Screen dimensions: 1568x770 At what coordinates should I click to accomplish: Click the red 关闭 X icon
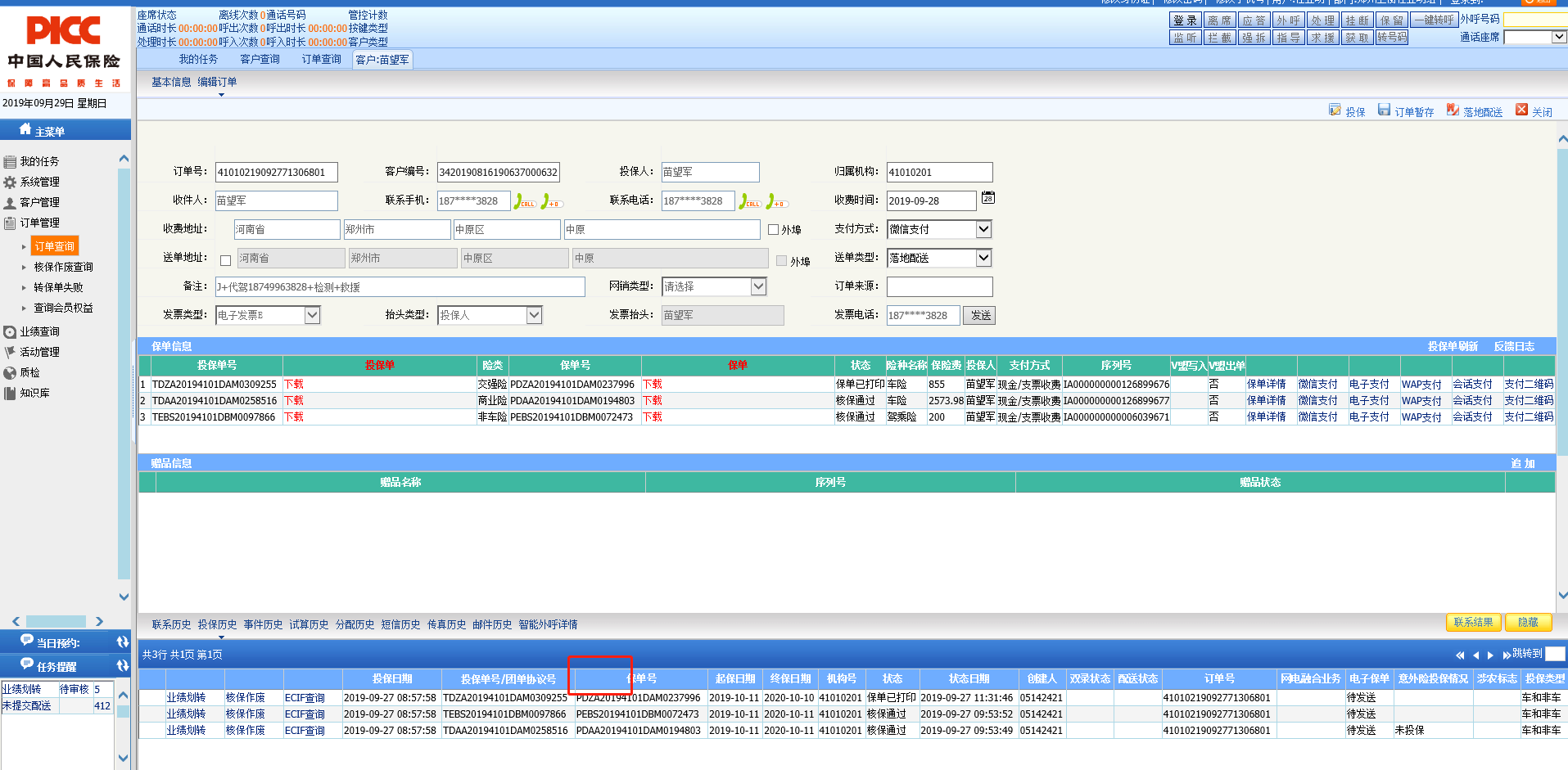(1521, 110)
